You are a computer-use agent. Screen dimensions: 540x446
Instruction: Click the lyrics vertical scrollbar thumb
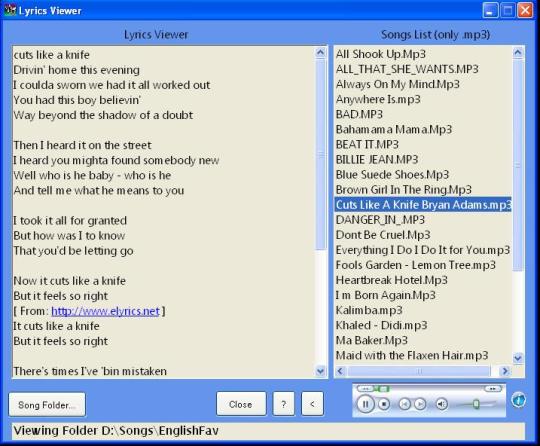coord(320,155)
